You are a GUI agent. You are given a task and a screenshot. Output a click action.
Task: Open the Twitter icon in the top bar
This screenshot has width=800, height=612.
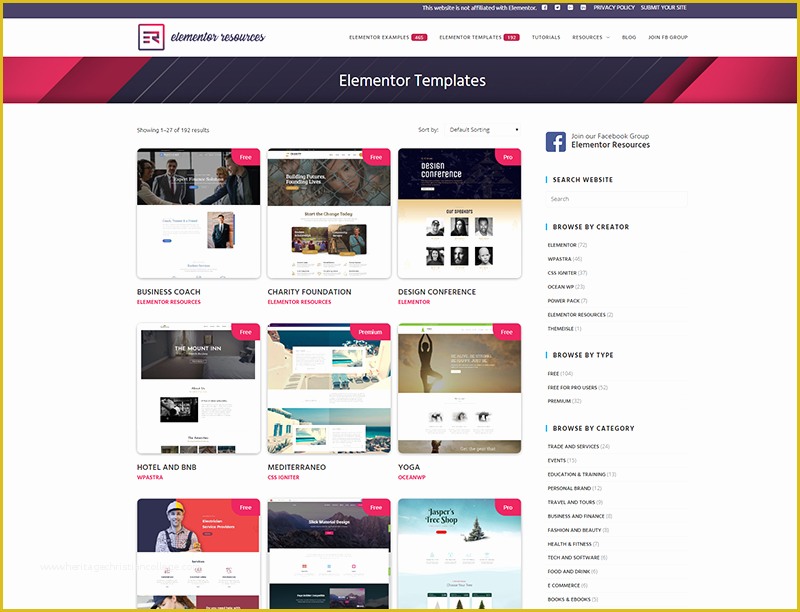tap(557, 8)
